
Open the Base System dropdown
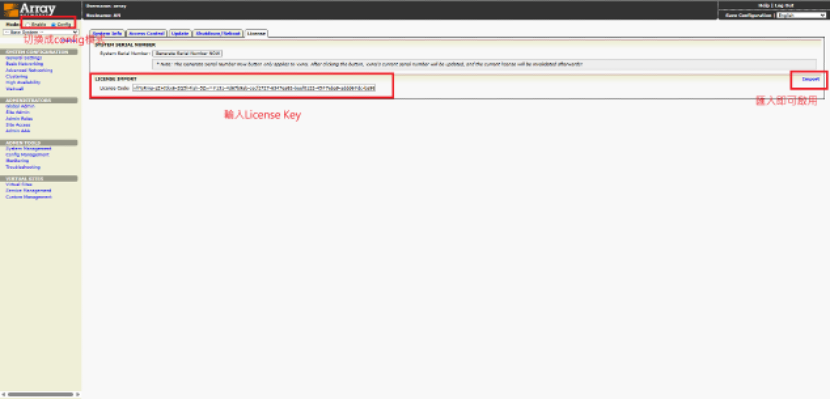point(41,32)
